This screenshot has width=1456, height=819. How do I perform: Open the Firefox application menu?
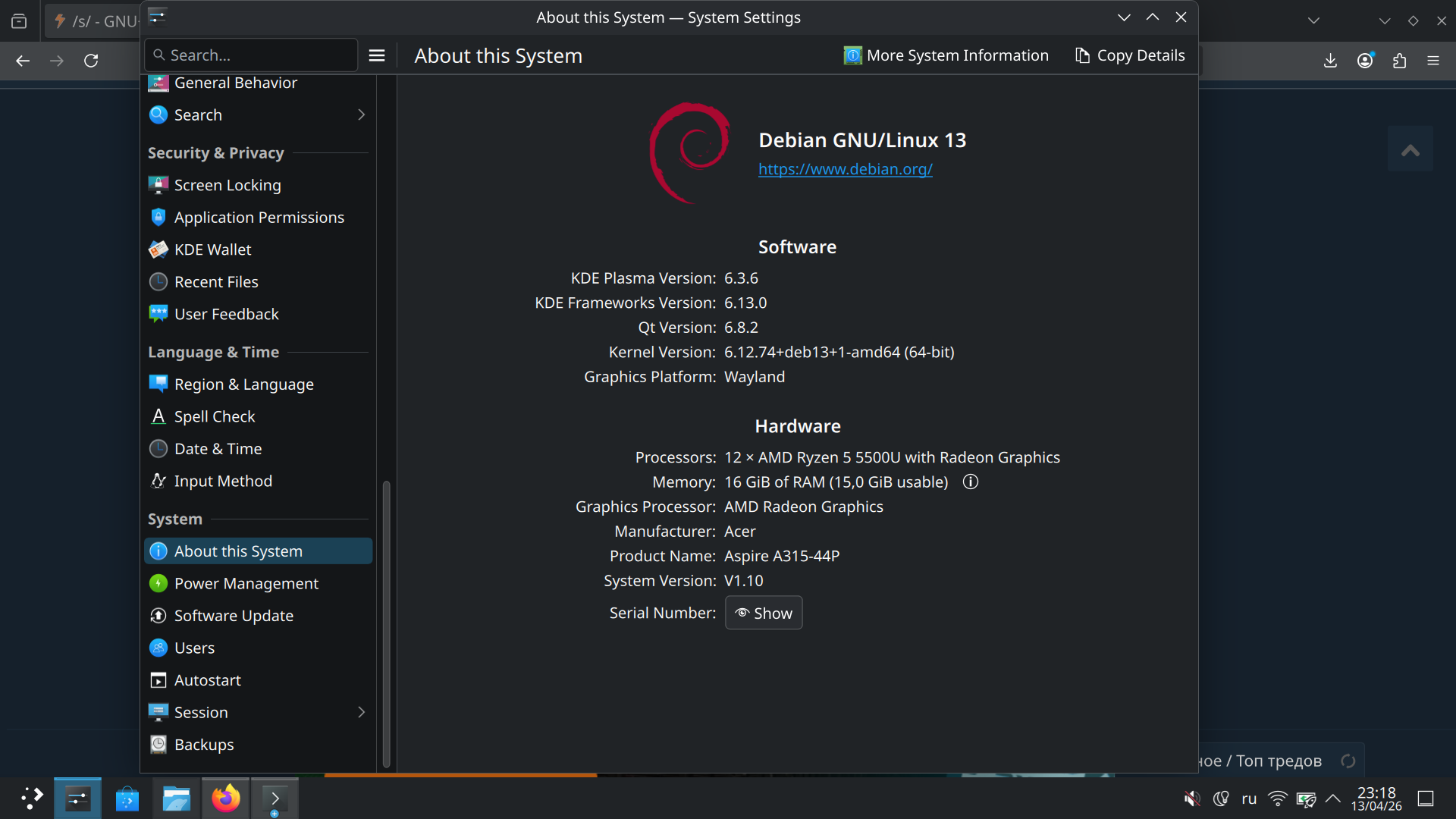(x=1433, y=61)
